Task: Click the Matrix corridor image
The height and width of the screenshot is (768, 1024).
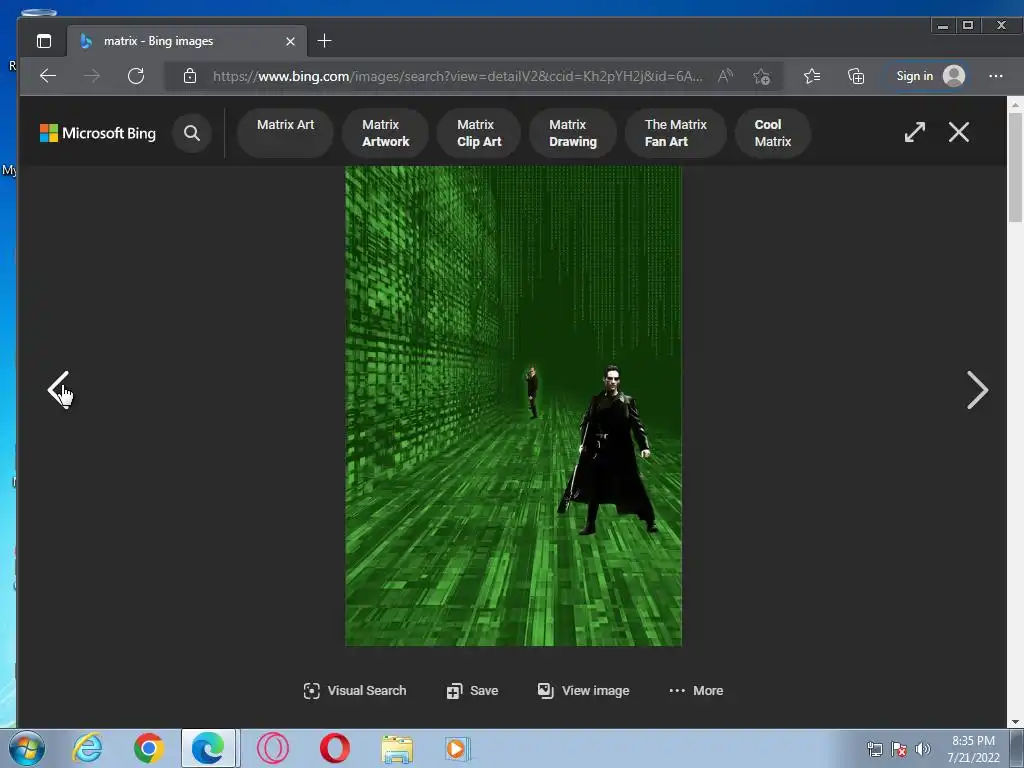Action: (513, 406)
